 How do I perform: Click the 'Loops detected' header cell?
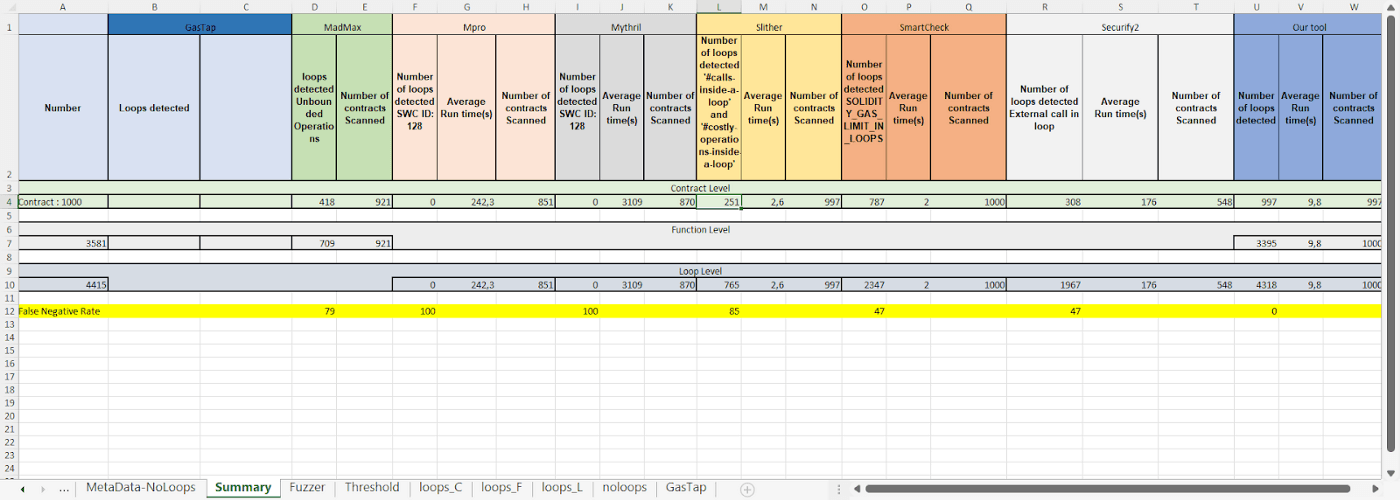154,108
